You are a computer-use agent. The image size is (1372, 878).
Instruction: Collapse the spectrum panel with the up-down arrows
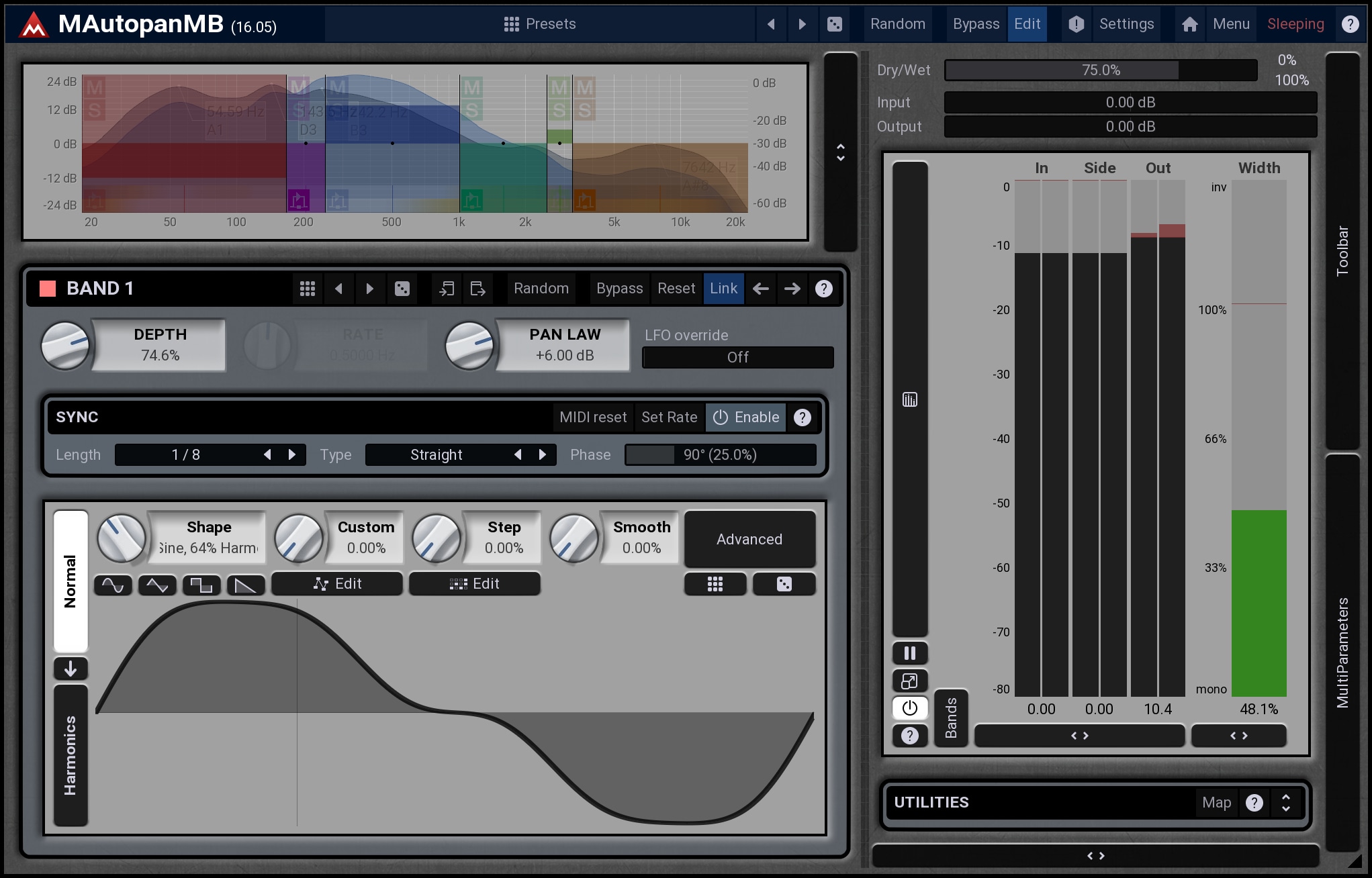tap(840, 152)
